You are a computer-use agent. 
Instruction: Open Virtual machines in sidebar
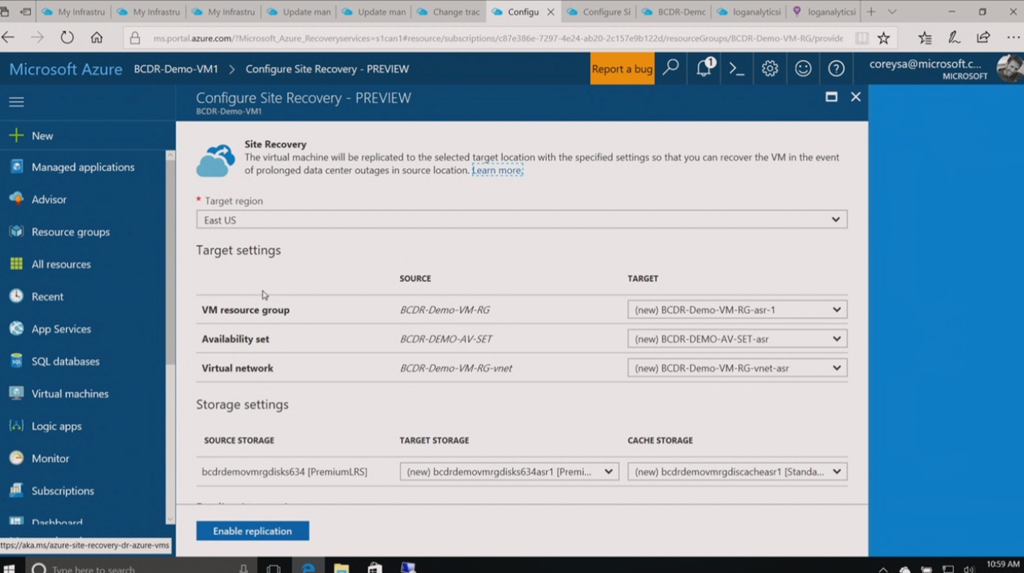click(70, 393)
